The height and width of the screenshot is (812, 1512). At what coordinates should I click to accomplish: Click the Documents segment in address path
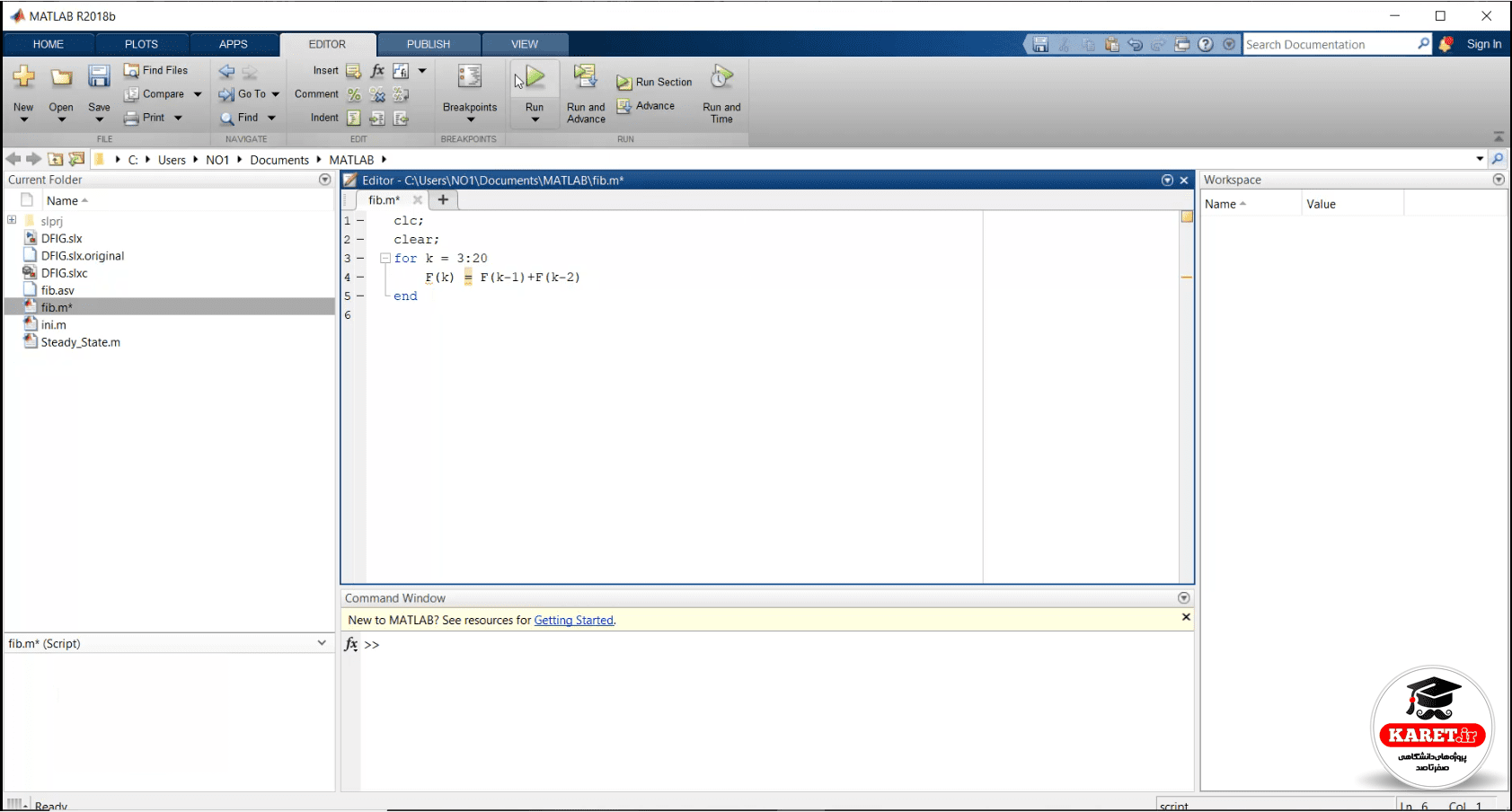(x=279, y=160)
